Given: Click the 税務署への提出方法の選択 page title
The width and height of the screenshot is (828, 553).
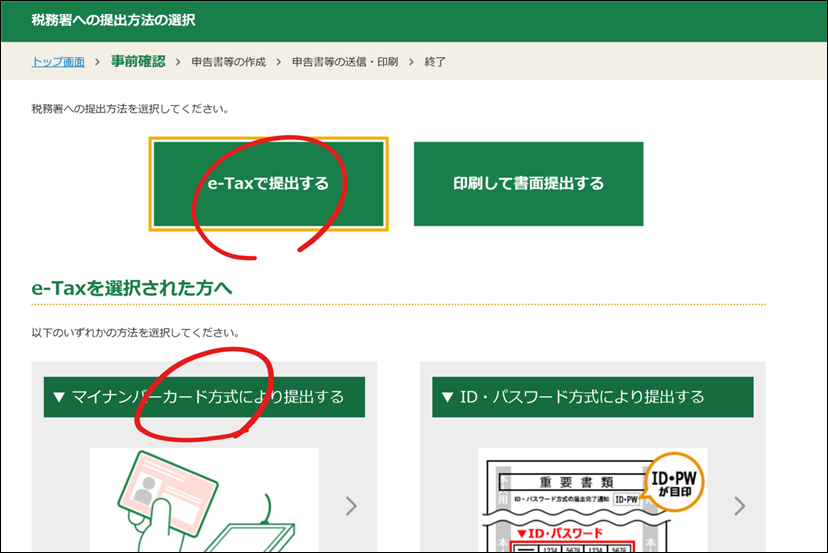Looking at the screenshot, I should coord(114,20).
